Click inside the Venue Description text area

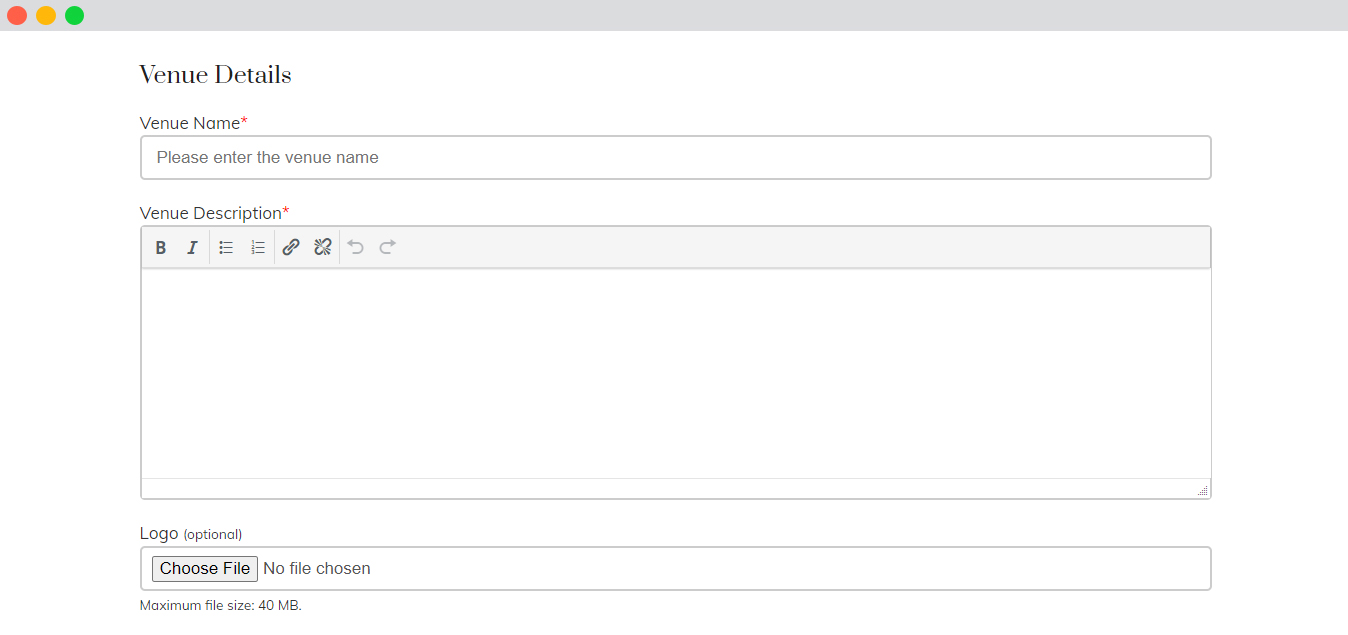[676, 373]
